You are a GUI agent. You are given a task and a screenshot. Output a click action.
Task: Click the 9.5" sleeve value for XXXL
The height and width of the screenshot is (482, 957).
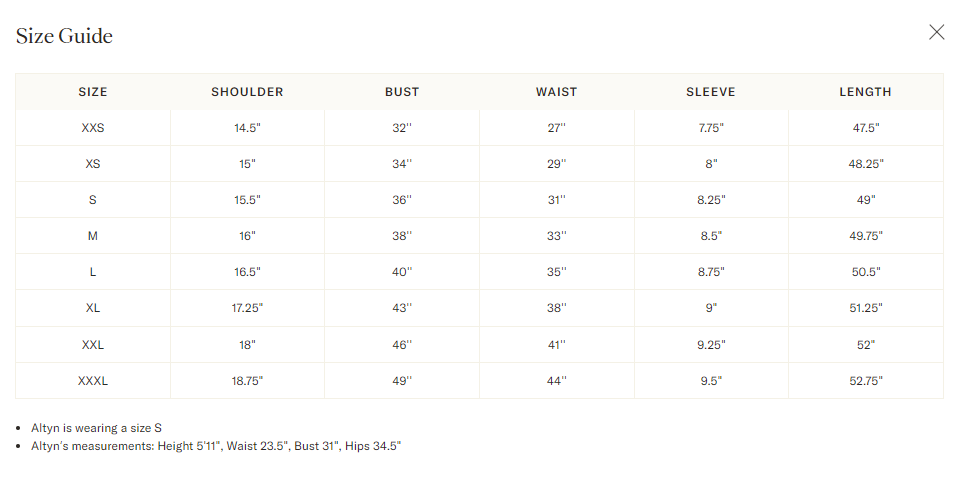[711, 380]
